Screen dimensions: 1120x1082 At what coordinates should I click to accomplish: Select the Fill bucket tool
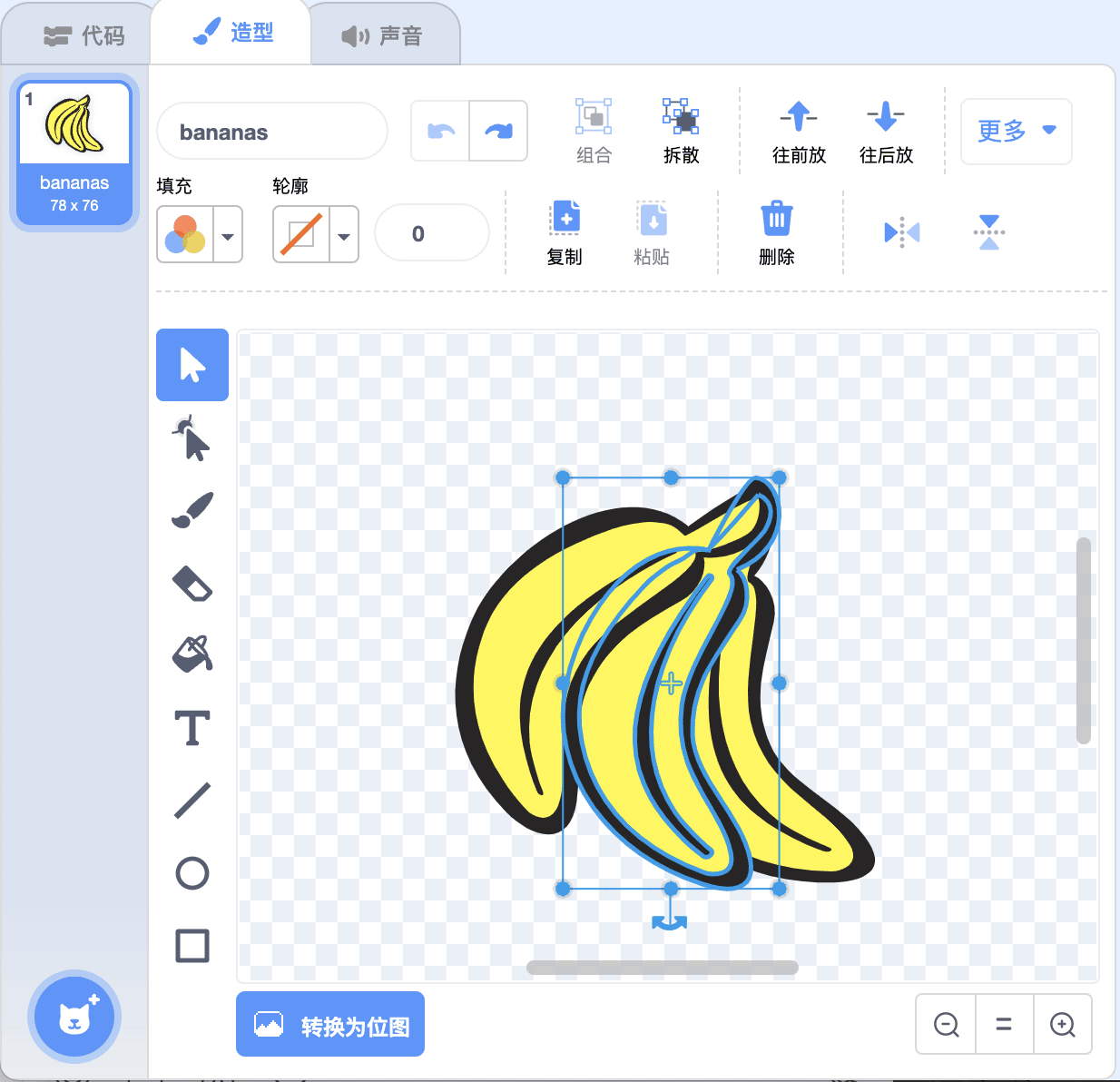click(192, 654)
